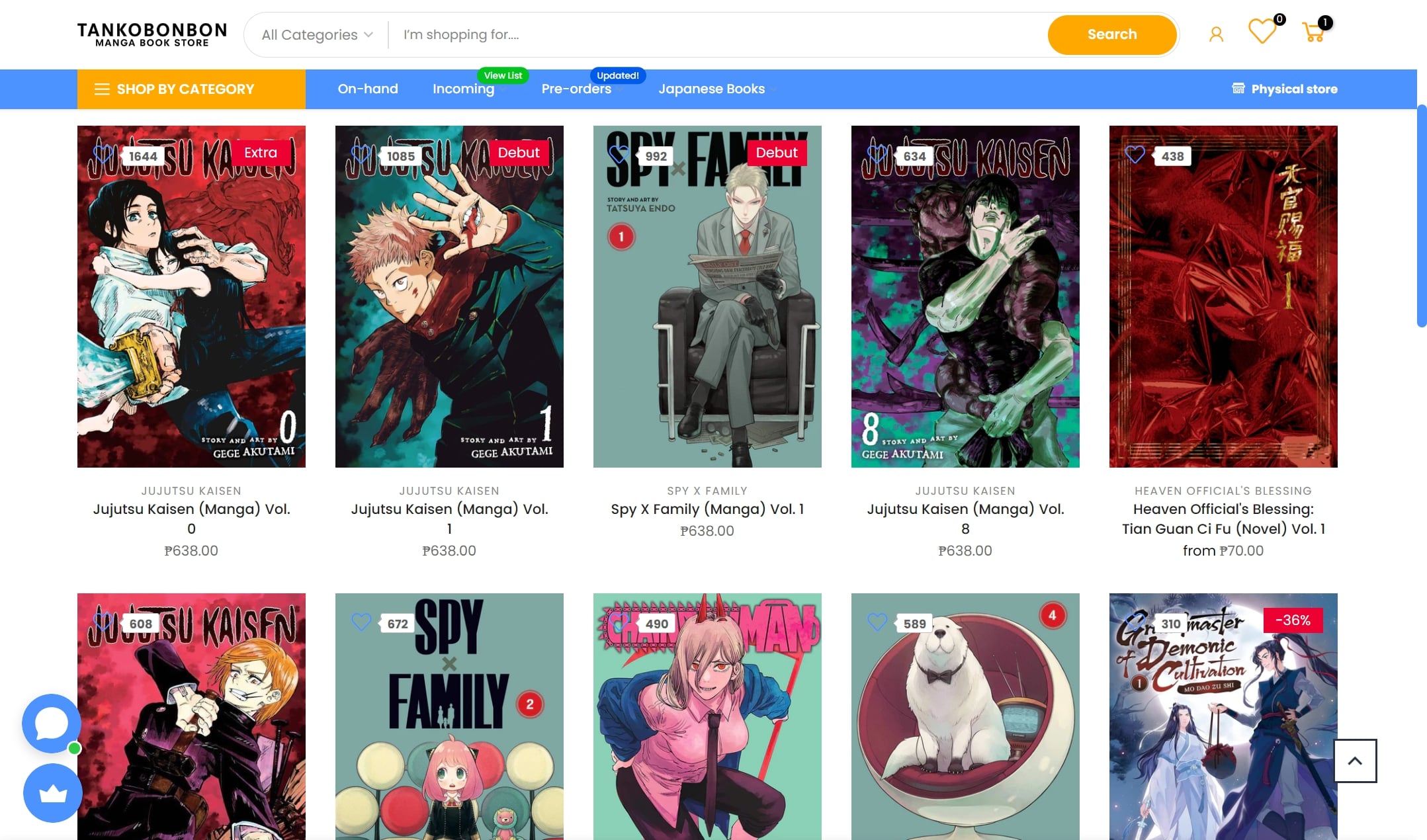Viewport: 1427px width, 840px height.
Task: Open the wishlist heart in header
Action: click(x=1262, y=32)
